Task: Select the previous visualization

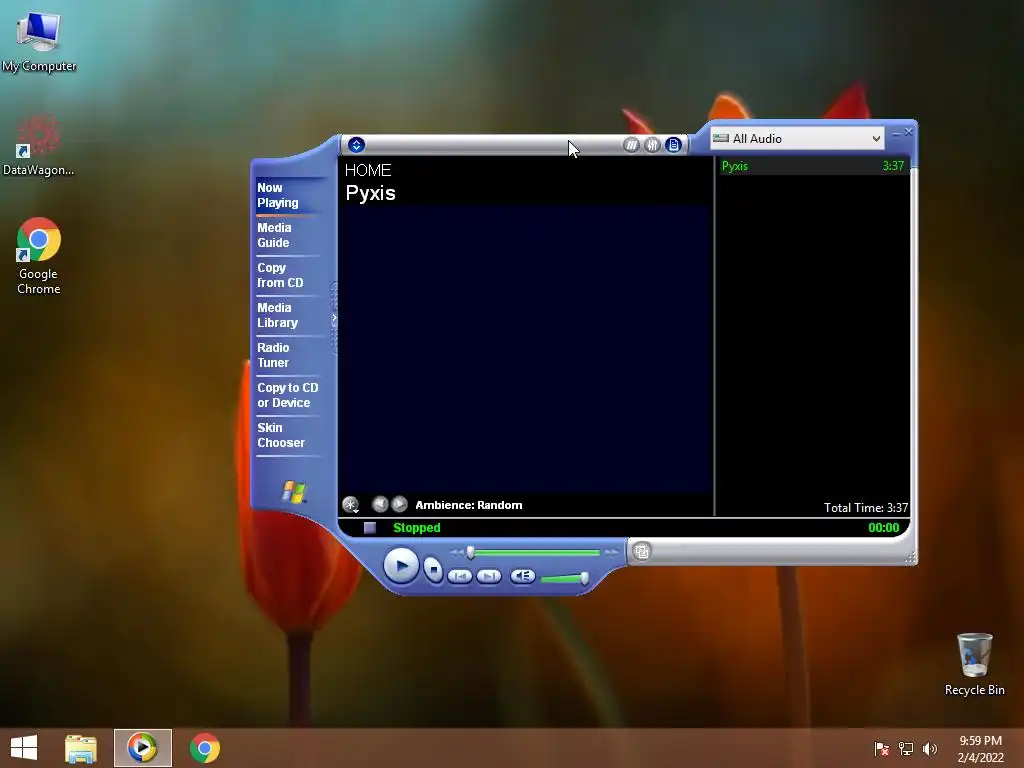Action: (x=379, y=504)
